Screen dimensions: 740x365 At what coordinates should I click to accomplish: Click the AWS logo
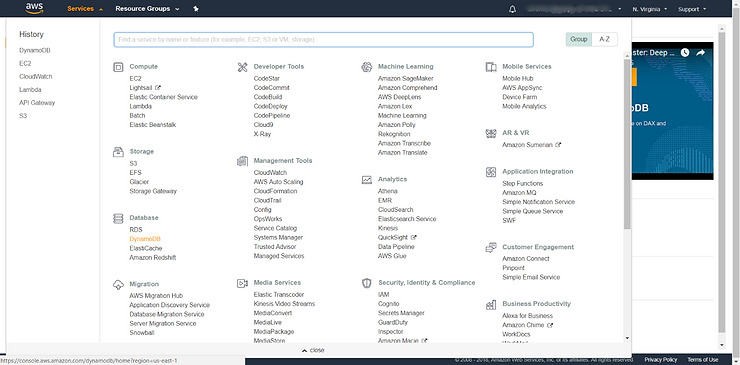pos(34,8)
